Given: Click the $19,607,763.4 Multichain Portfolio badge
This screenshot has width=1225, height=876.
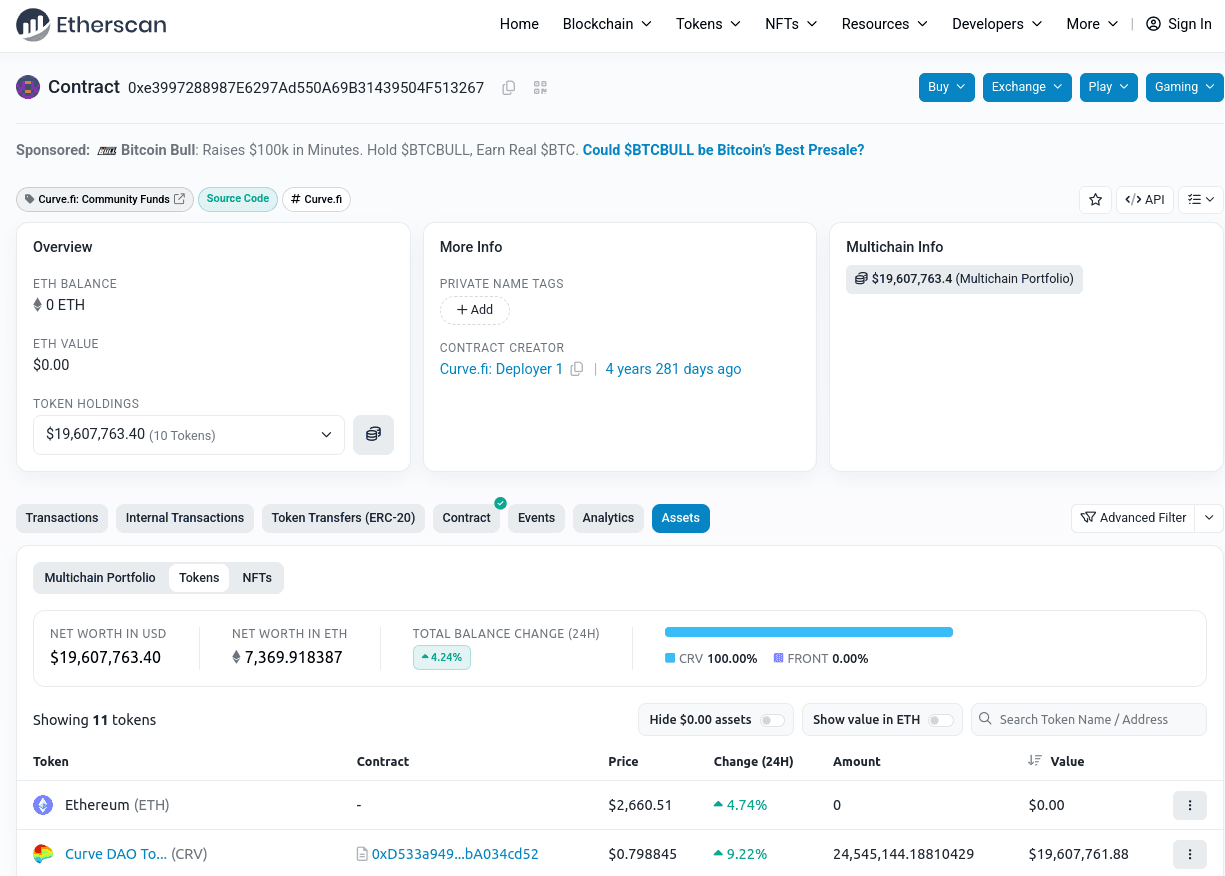Looking at the screenshot, I should coord(964,279).
